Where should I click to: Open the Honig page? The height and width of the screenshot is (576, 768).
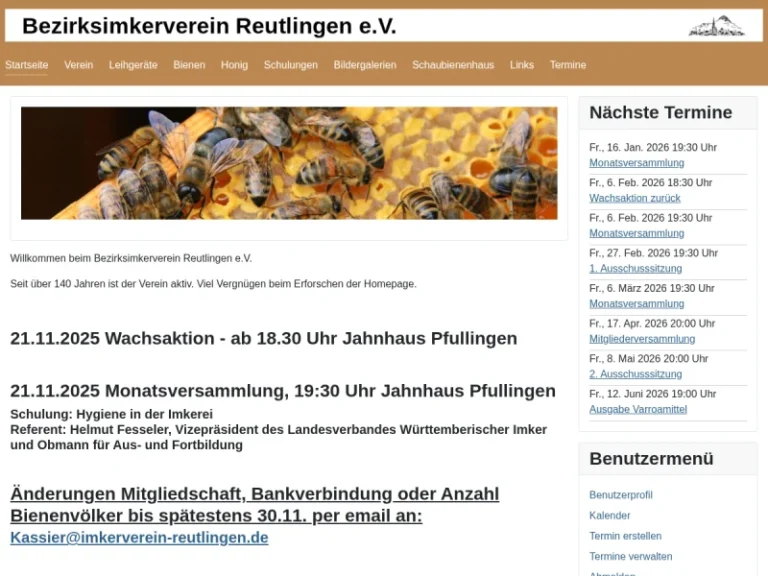pyautogui.click(x=234, y=65)
